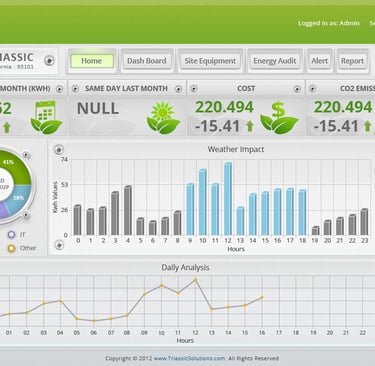The height and width of the screenshot is (366, 375).
Task: Click the sun leaf icon in last month panel
Action: (163, 118)
